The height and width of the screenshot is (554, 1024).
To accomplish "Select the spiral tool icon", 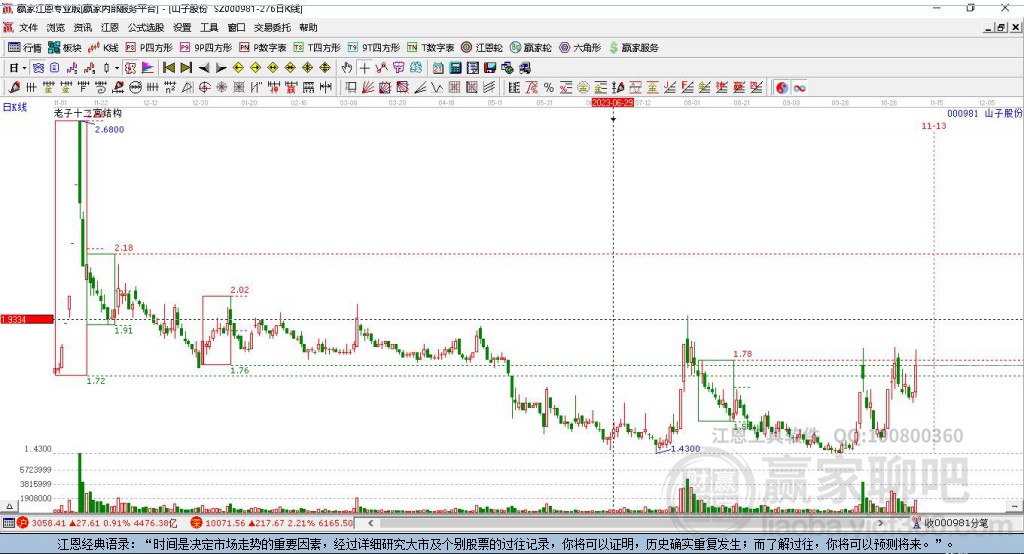I will coord(101,88).
